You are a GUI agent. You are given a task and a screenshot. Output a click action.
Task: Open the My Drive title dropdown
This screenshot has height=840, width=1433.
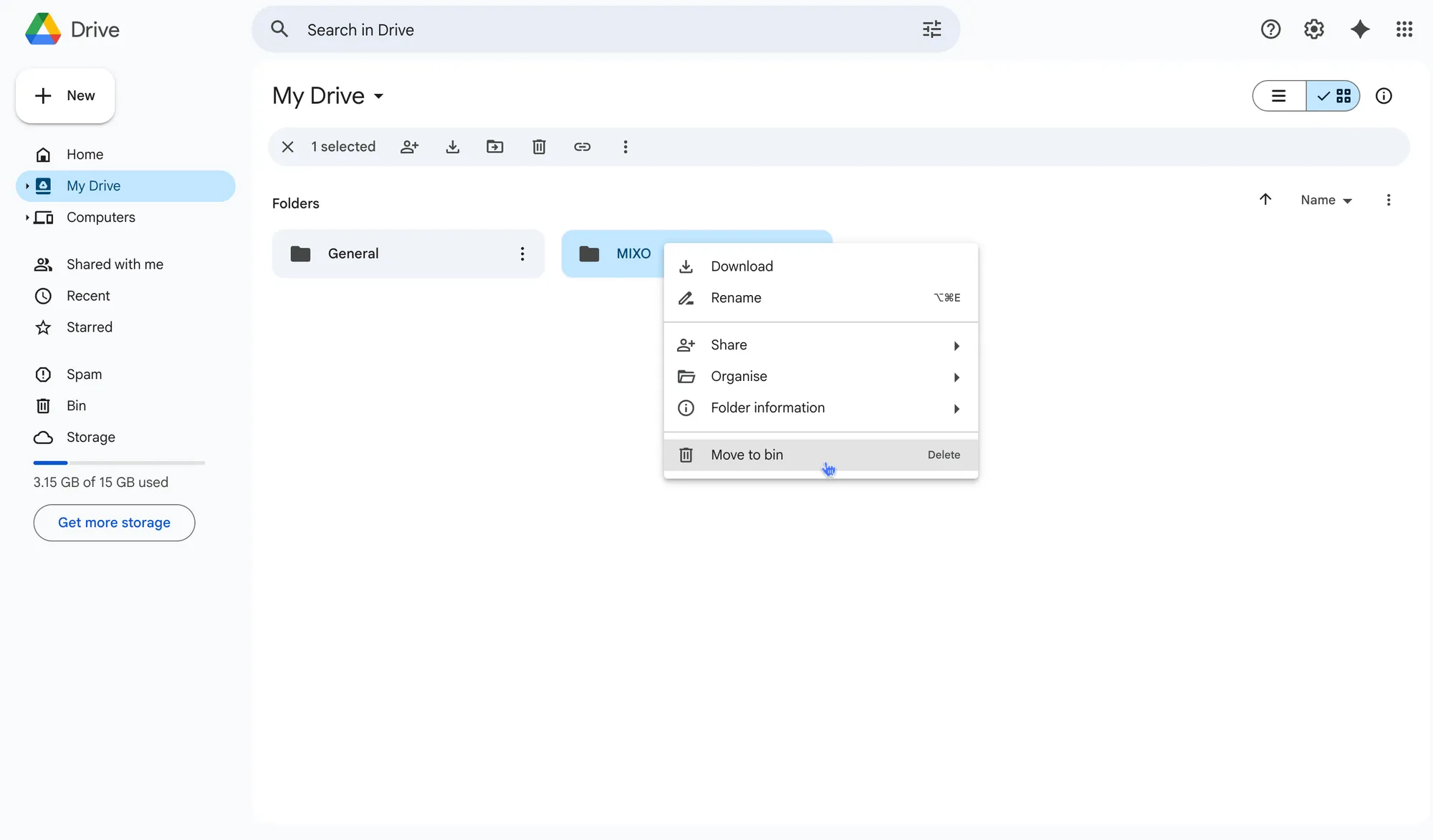click(x=329, y=96)
